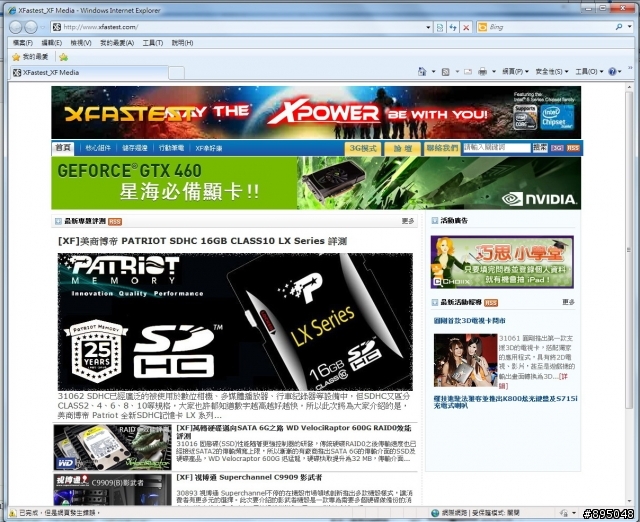640x522 pixels.
Task: Open the recent pages dropdown arrow
Action: (x=43, y=27)
